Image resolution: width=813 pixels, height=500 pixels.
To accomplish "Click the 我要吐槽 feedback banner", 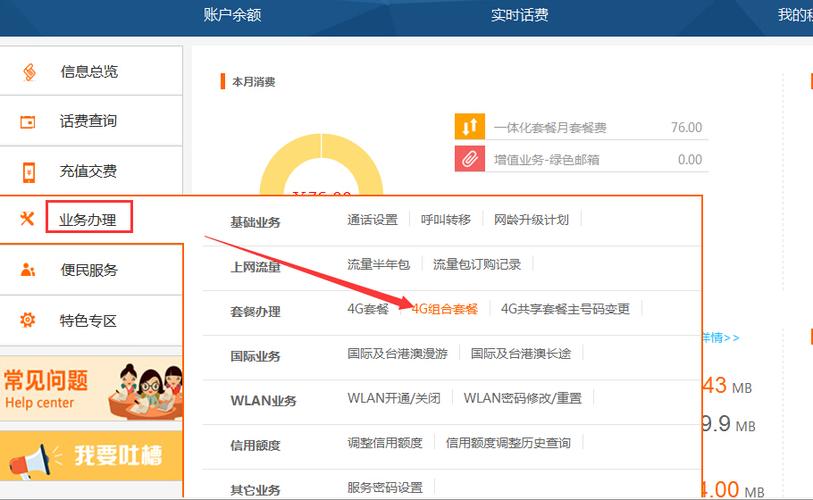I will (x=91, y=456).
